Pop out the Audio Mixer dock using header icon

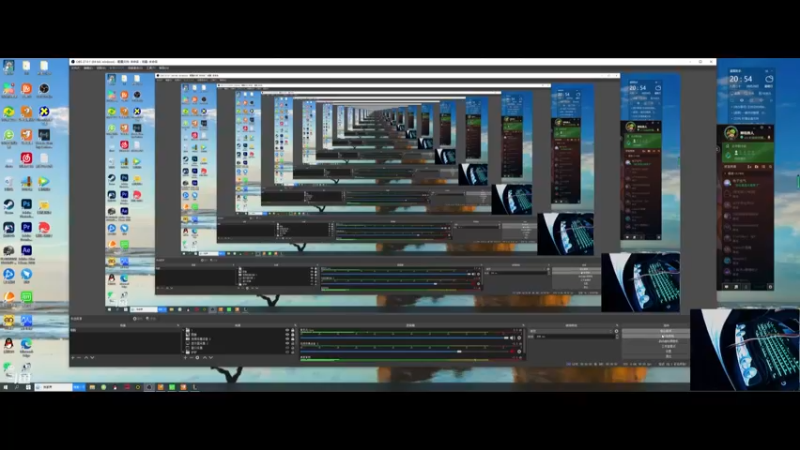523,326
